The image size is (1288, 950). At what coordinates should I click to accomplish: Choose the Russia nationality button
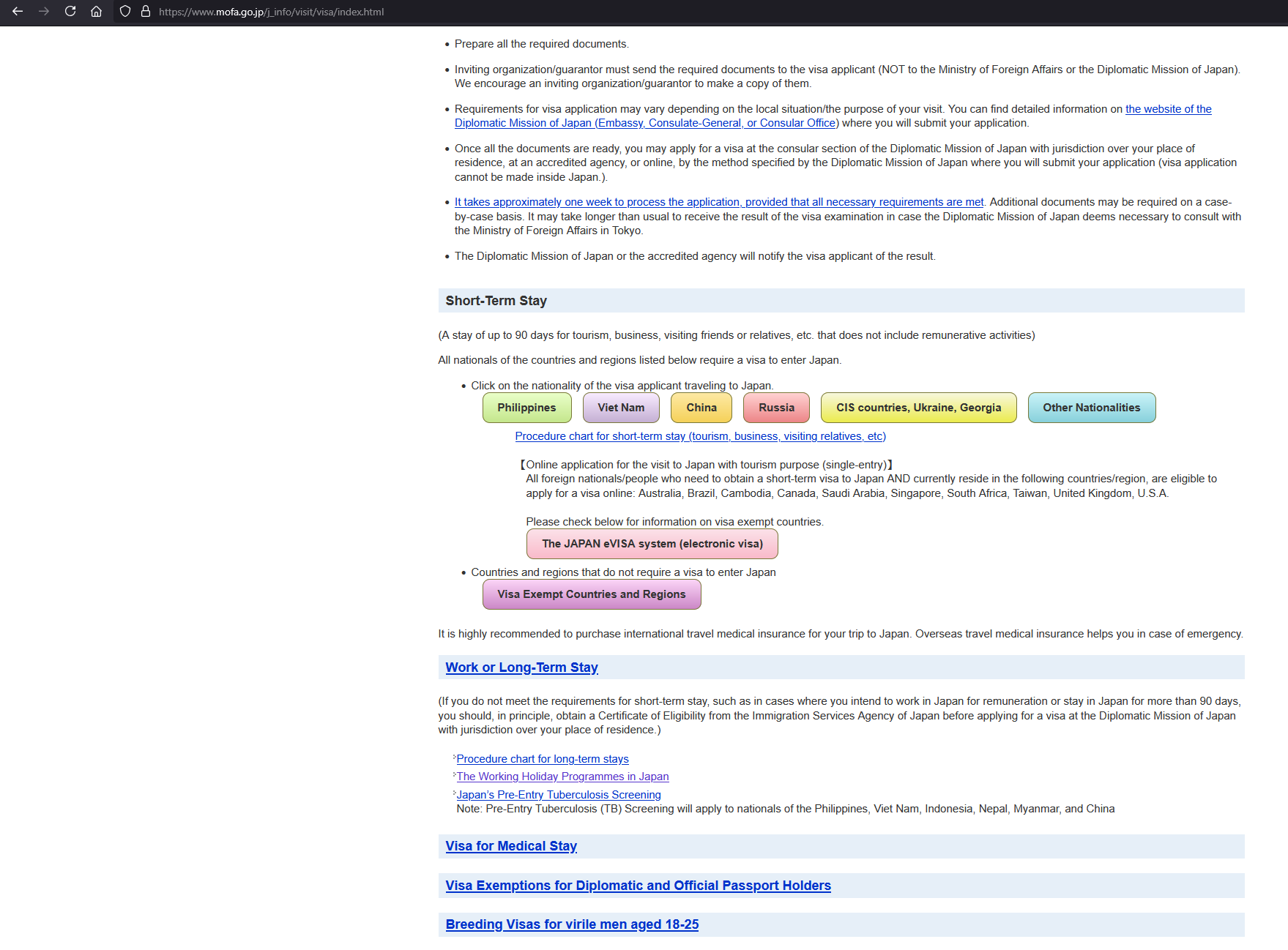coord(776,408)
